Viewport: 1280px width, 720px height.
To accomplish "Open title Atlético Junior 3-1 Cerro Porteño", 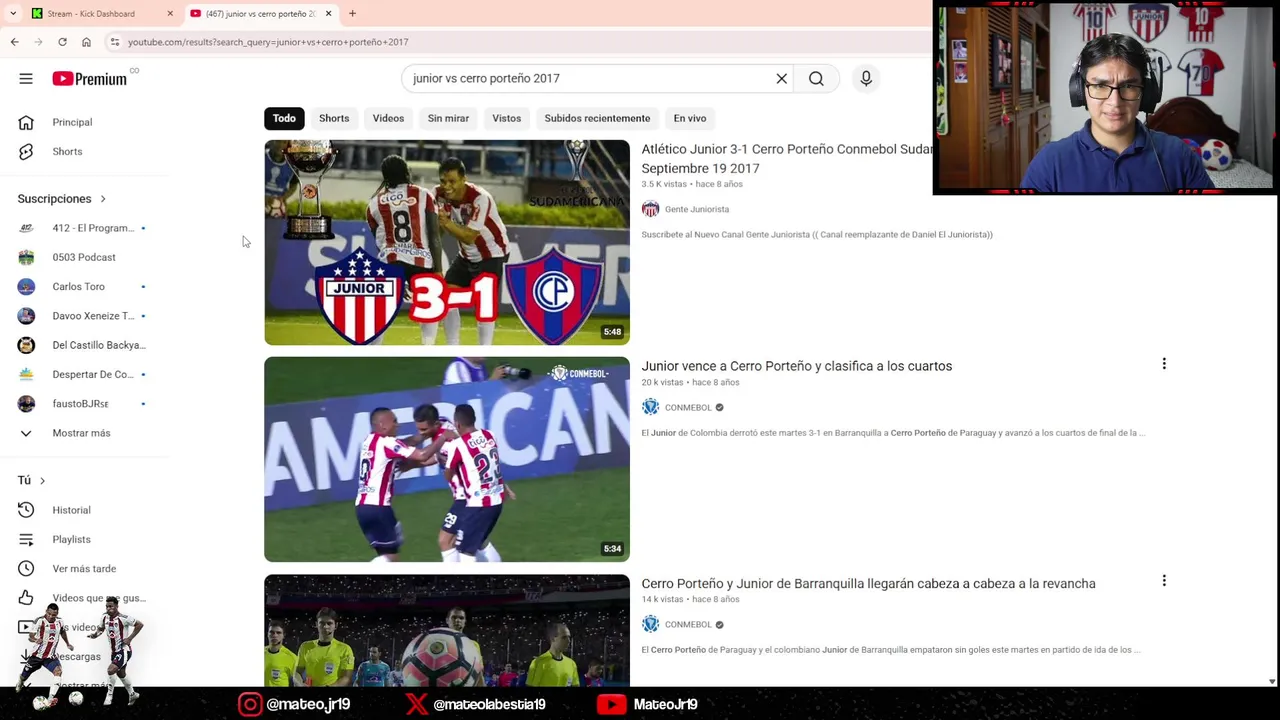I will (x=786, y=159).
